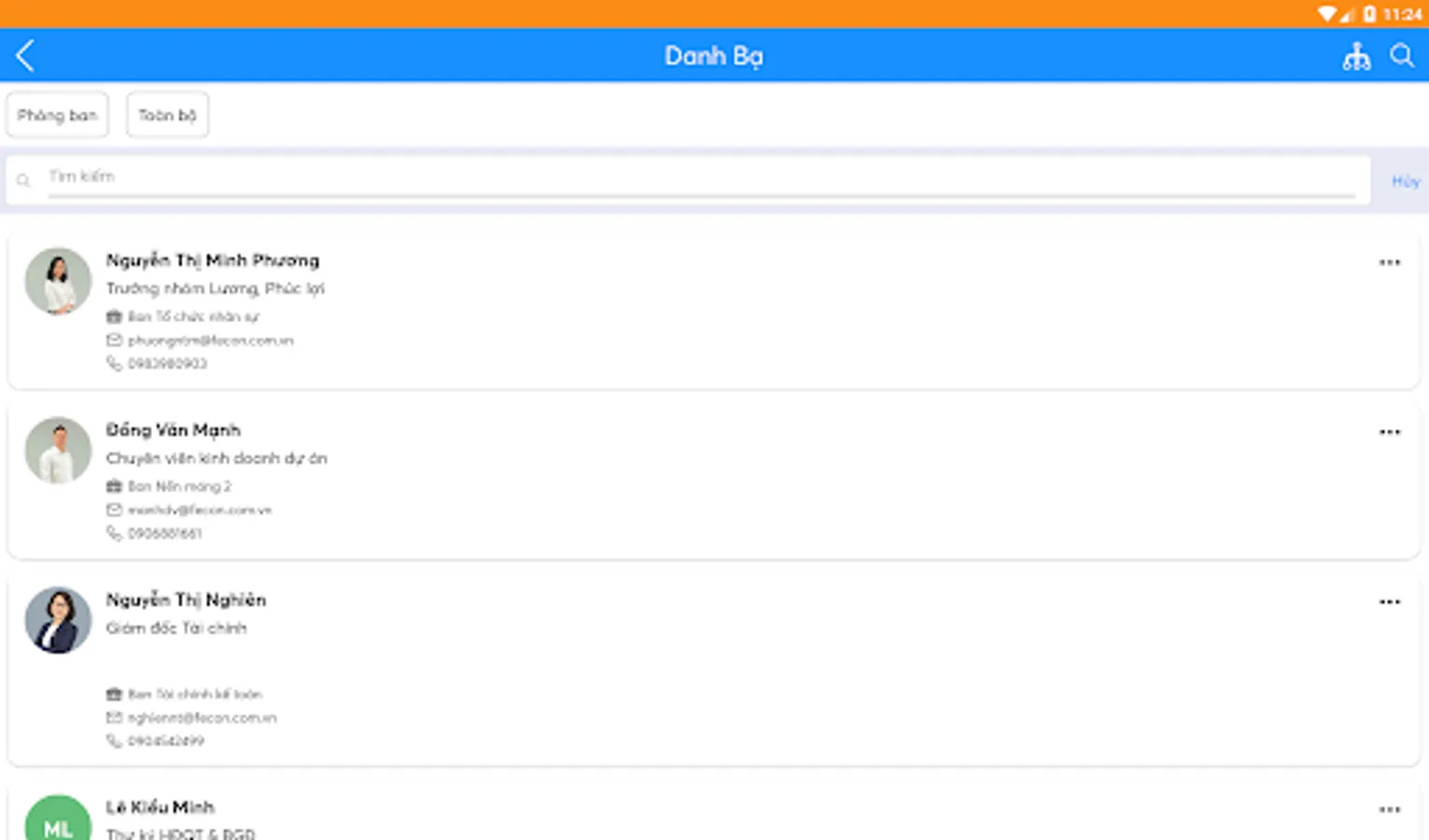Call Nguyễn Thị Minh Phương's phone number
This screenshot has width=1429, height=840.
click(167, 364)
